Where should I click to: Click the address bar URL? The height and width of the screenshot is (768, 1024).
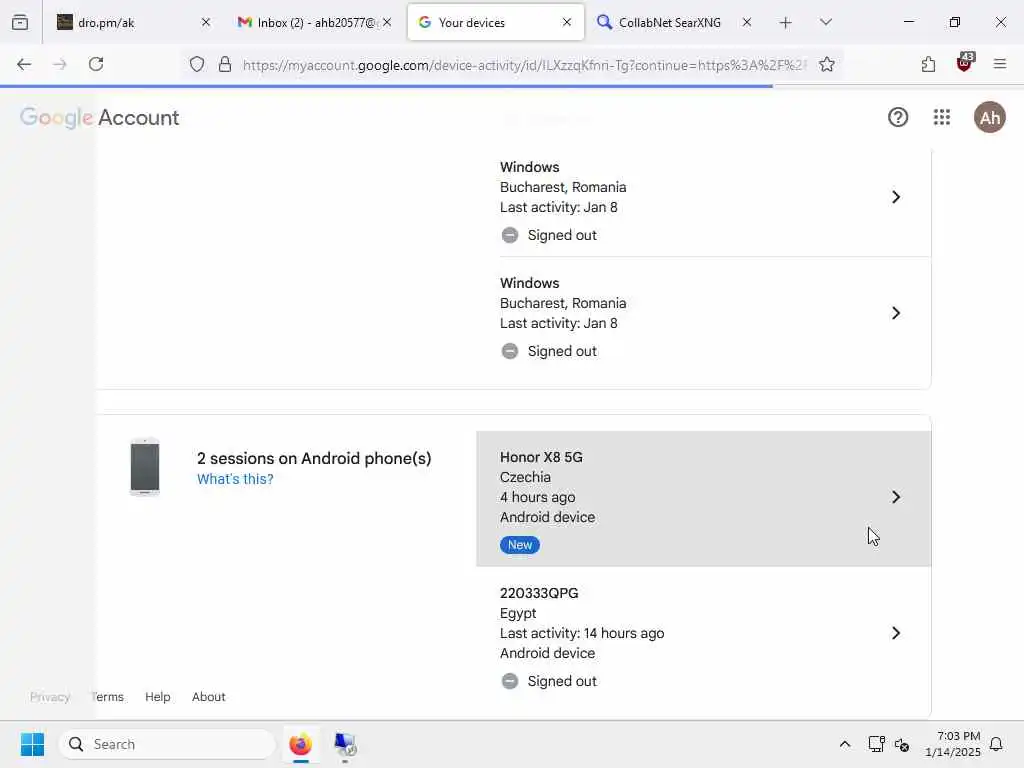pyautogui.click(x=525, y=65)
